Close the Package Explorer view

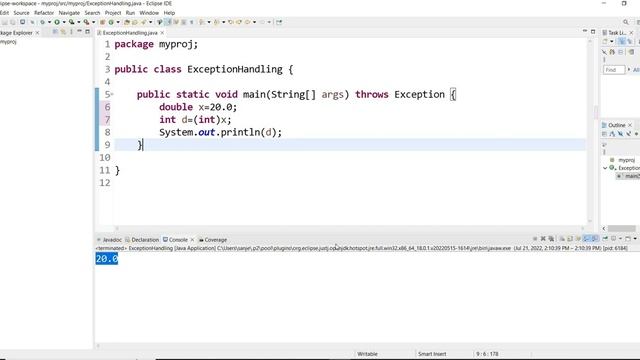(38, 33)
